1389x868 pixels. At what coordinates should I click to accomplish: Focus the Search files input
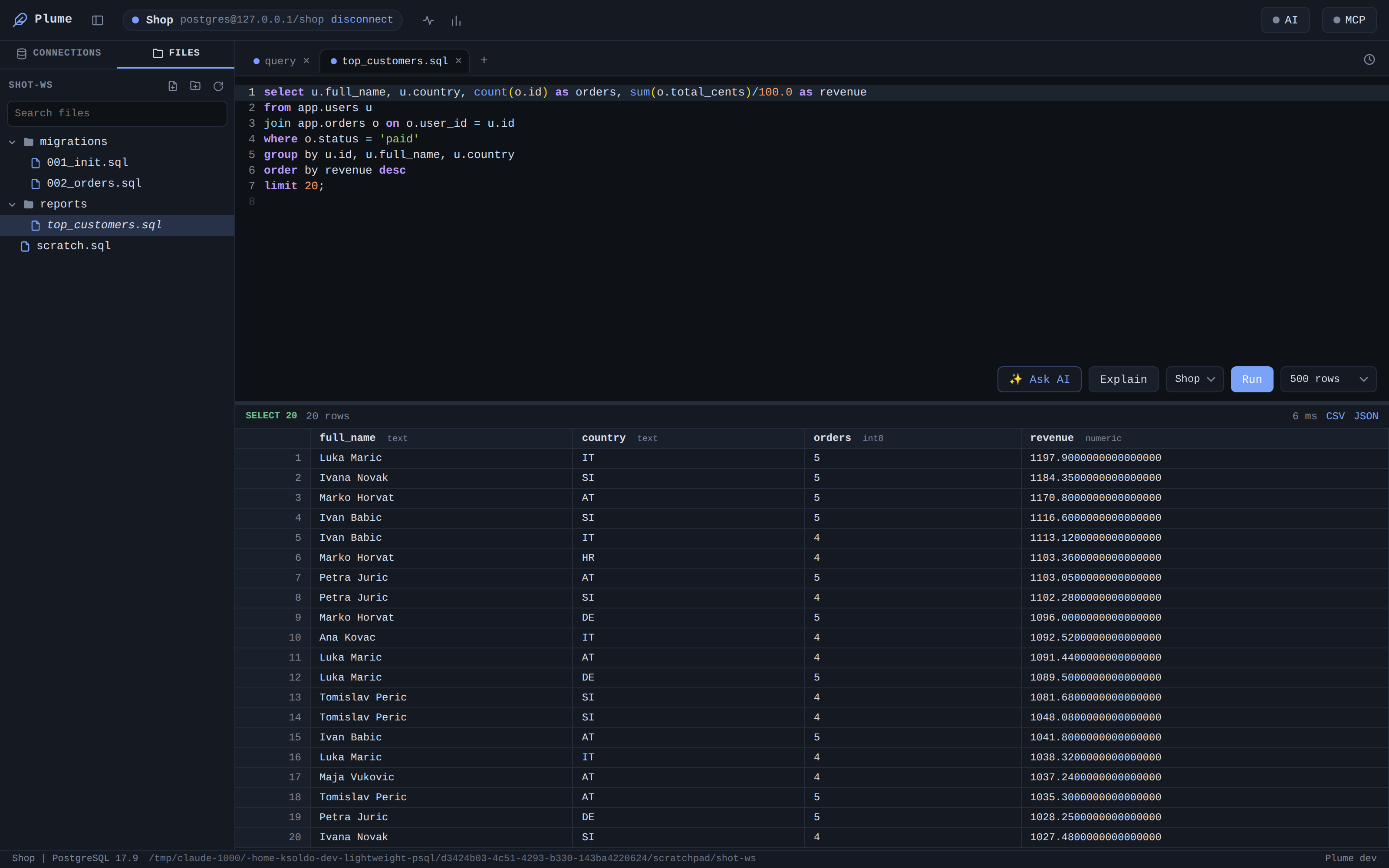pos(117,114)
